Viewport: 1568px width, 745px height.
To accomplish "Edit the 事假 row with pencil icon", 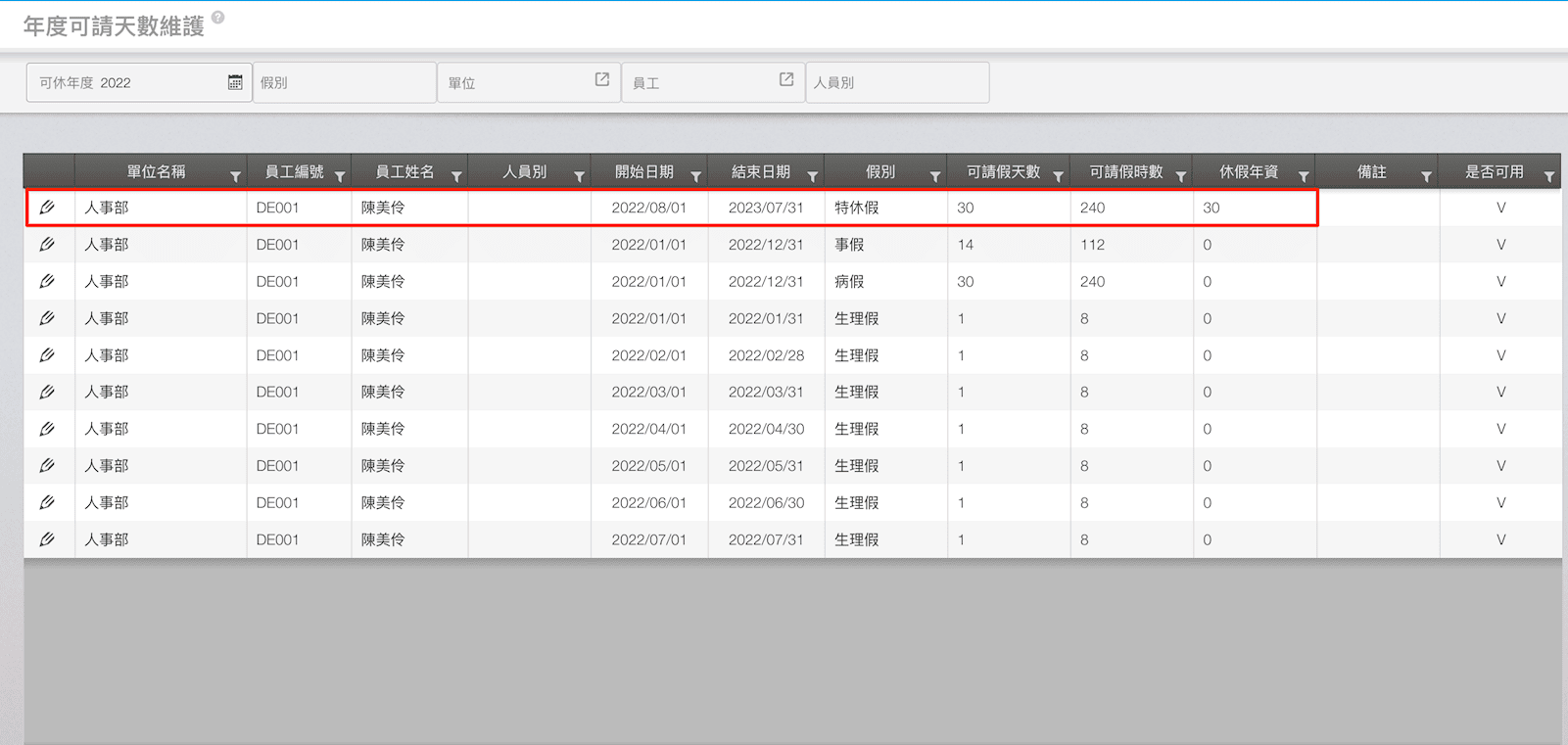I will click(47, 245).
